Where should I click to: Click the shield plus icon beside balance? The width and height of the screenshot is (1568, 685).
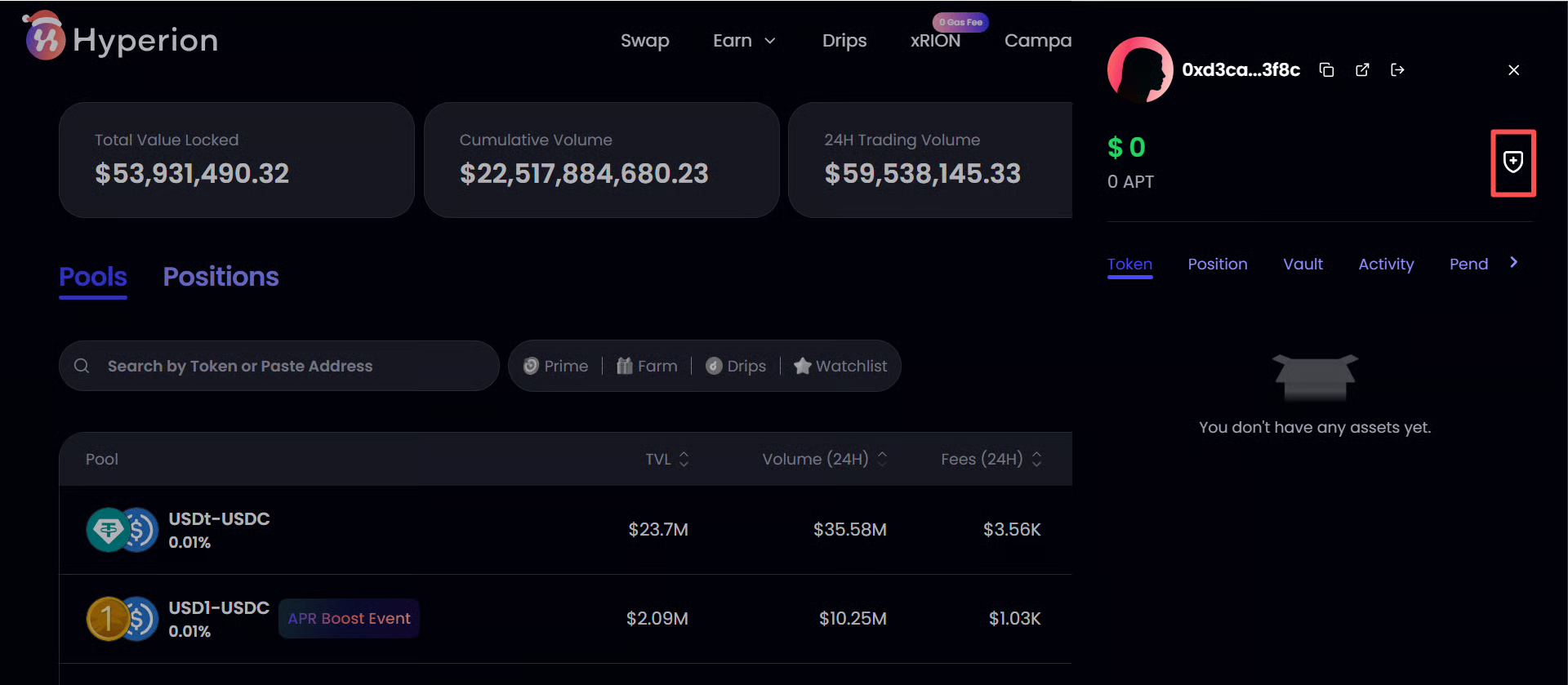1512,162
